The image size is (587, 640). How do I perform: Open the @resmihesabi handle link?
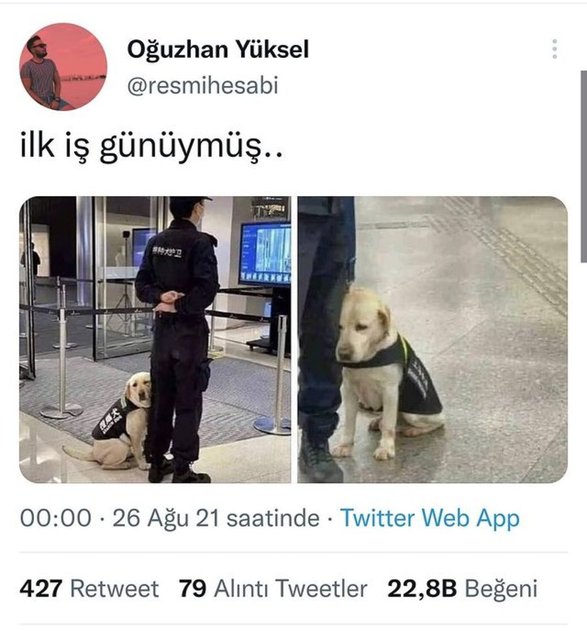[x=203, y=86]
